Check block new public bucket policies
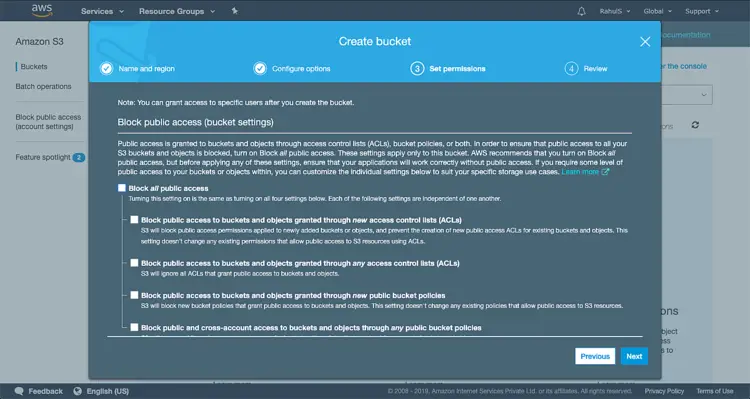This screenshot has height=399, width=750. (x=134, y=295)
